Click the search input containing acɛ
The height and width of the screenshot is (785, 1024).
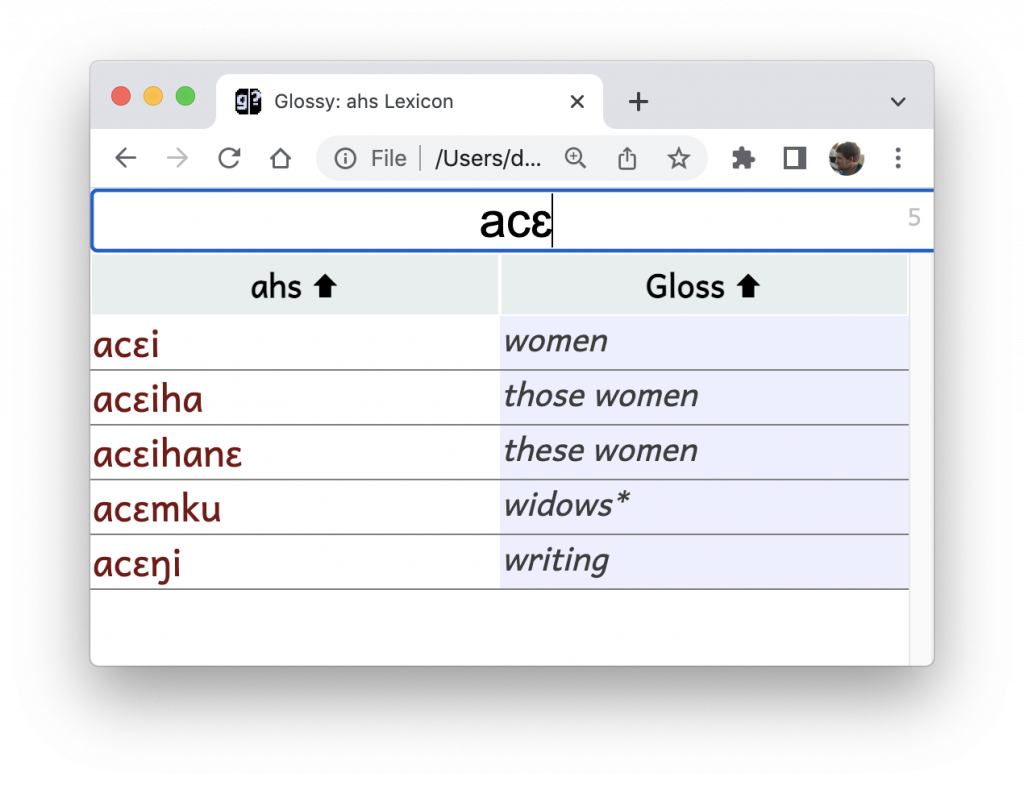[x=513, y=221]
